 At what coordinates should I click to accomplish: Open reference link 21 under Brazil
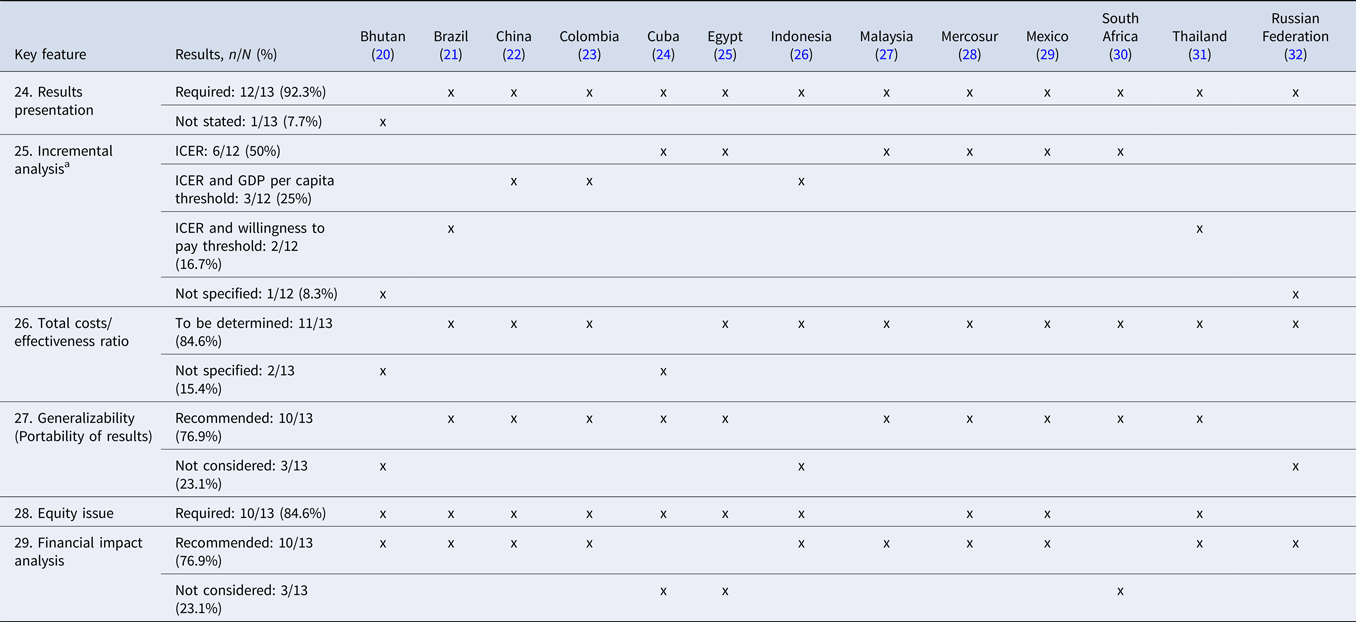tap(451, 55)
